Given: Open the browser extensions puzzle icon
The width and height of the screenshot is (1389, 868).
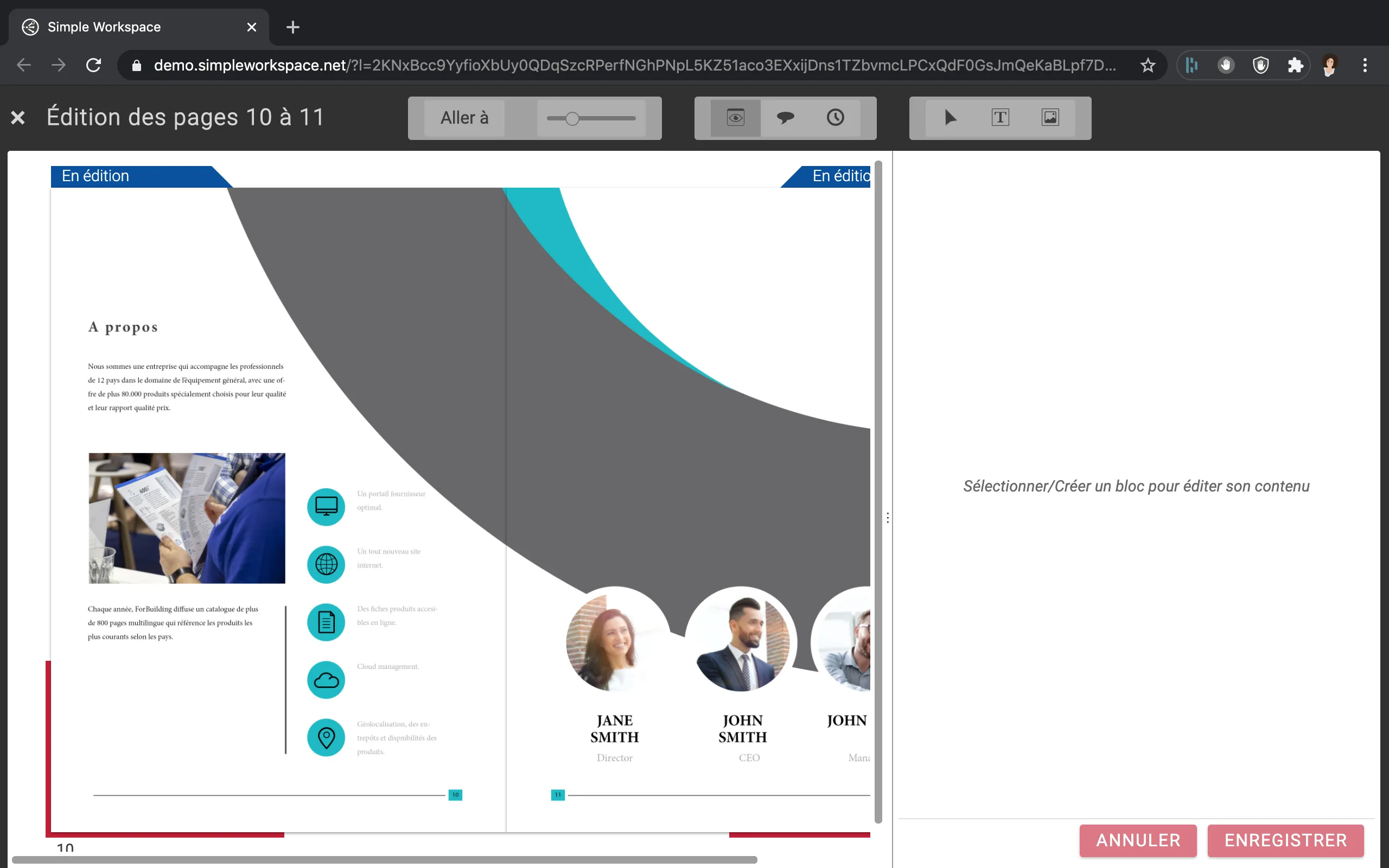Looking at the screenshot, I should (1295, 65).
